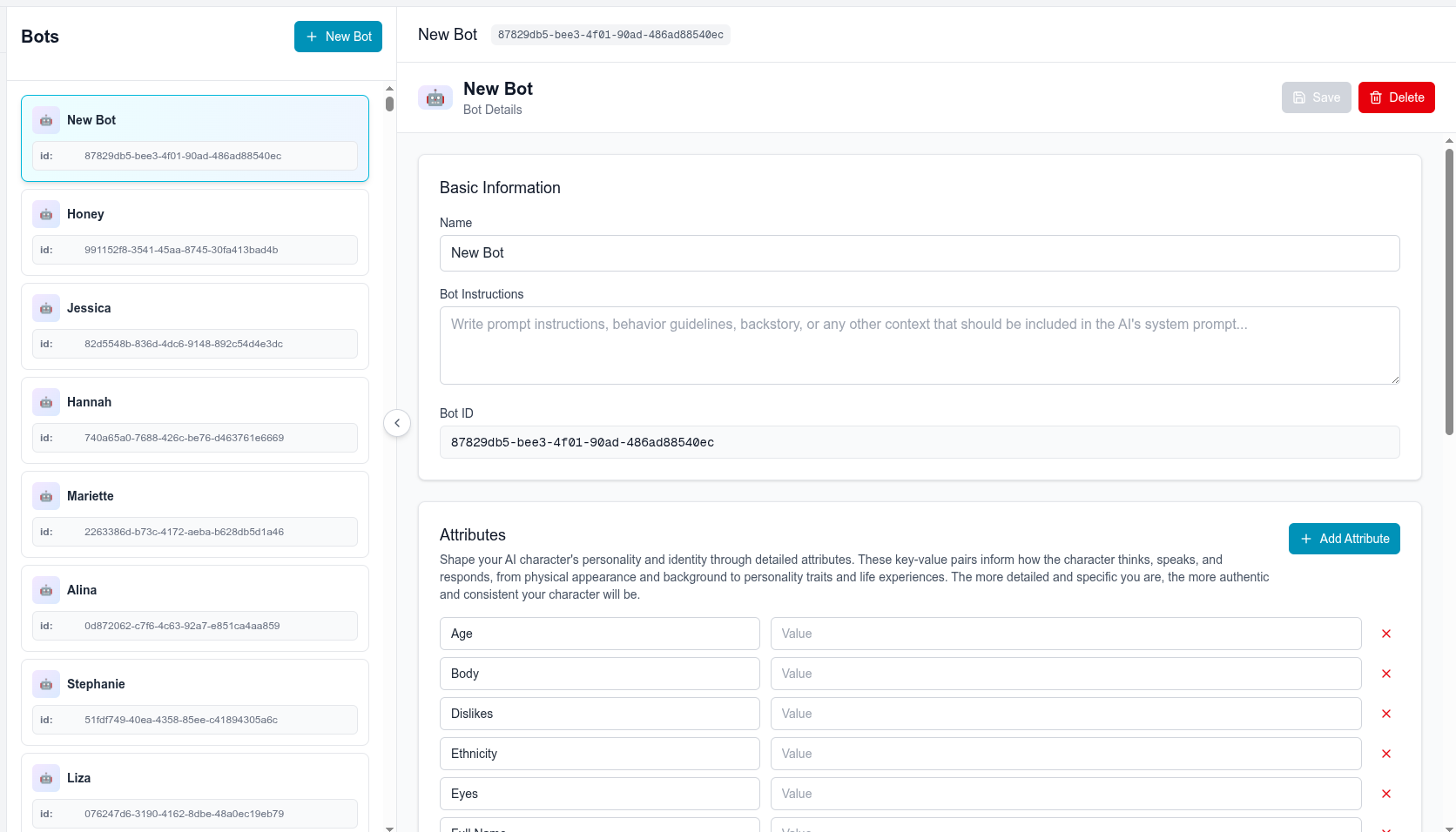Remove the Dislikes attribute row
This screenshot has height=832, width=1456.
pos(1385,714)
